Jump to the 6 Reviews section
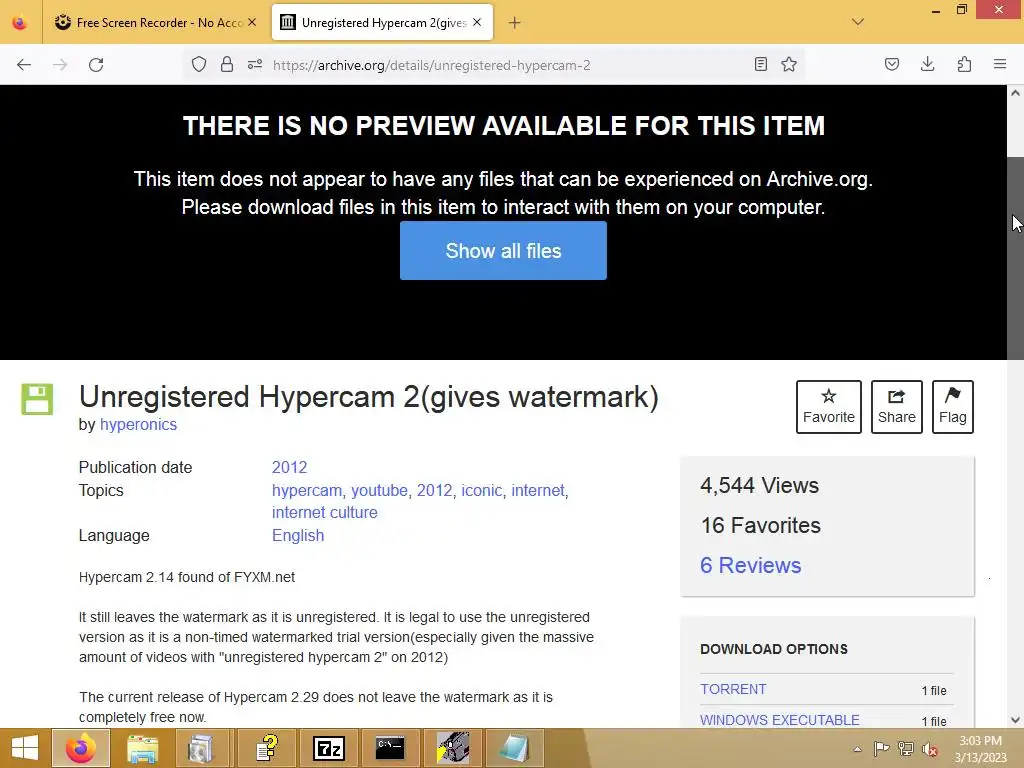The width and height of the screenshot is (1024, 768). pos(750,566)
